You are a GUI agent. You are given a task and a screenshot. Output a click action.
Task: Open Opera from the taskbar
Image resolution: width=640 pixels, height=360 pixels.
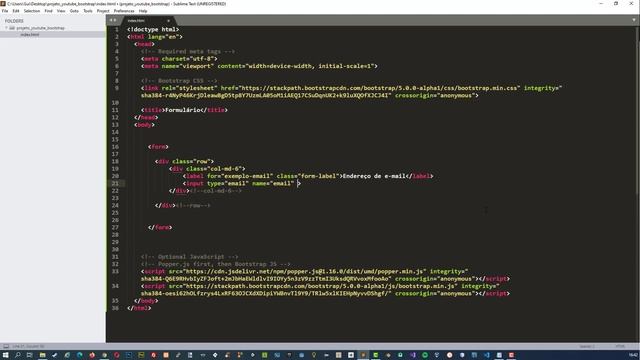(x=117, y=355)
